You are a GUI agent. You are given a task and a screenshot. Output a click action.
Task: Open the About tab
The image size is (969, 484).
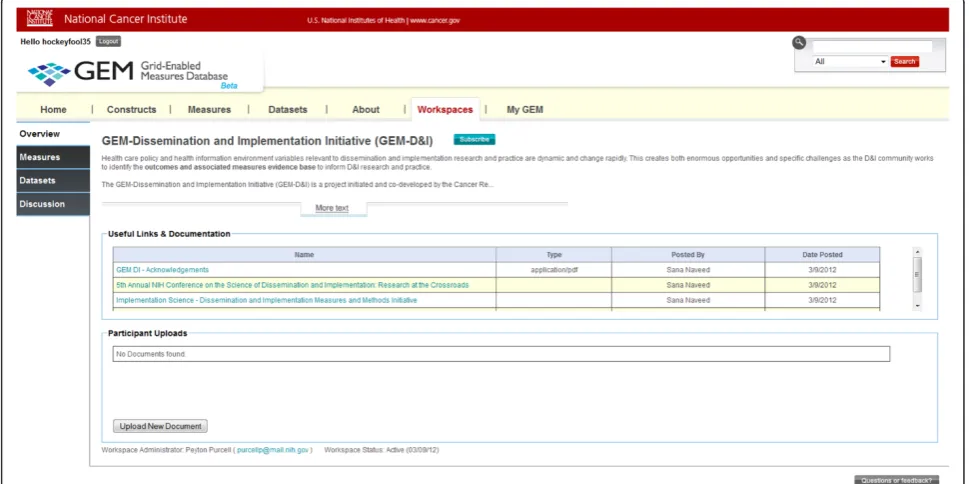point(366,109)
